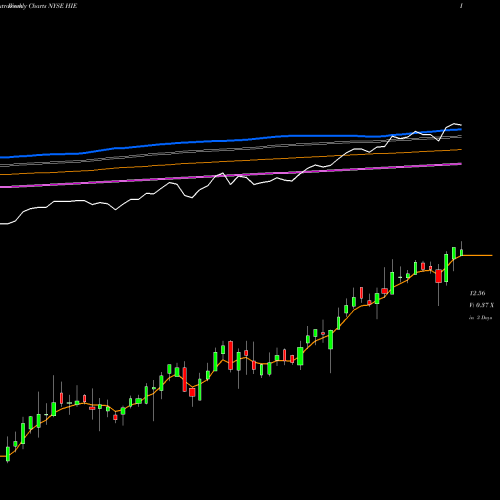Click the 12.36 price value label
Viewport: 500px width, 500px height.
coord(477,293)
